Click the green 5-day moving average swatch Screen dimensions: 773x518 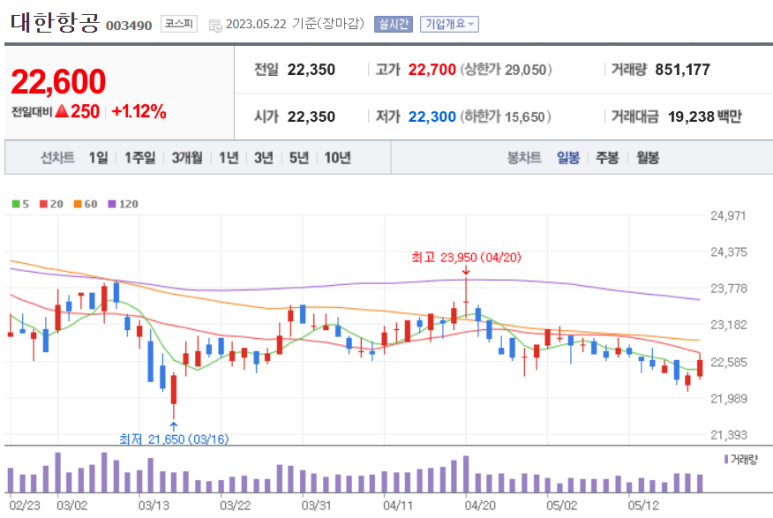16,204
